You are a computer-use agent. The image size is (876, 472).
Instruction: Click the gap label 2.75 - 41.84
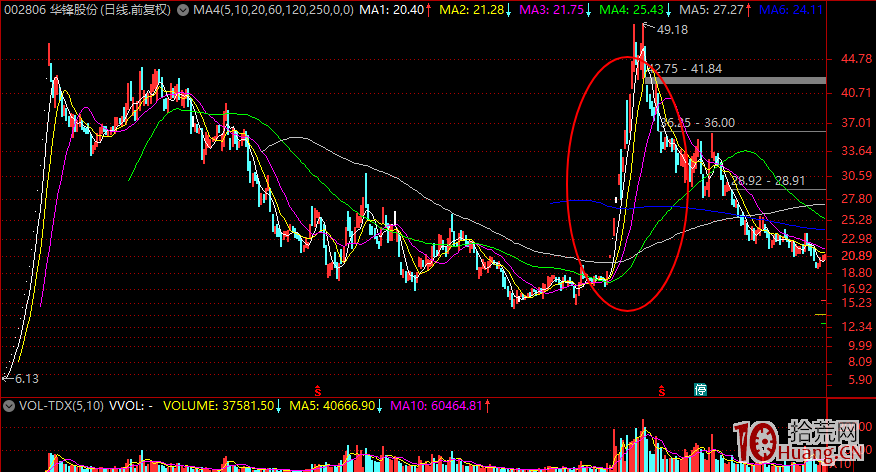click(x=687, y=69)
